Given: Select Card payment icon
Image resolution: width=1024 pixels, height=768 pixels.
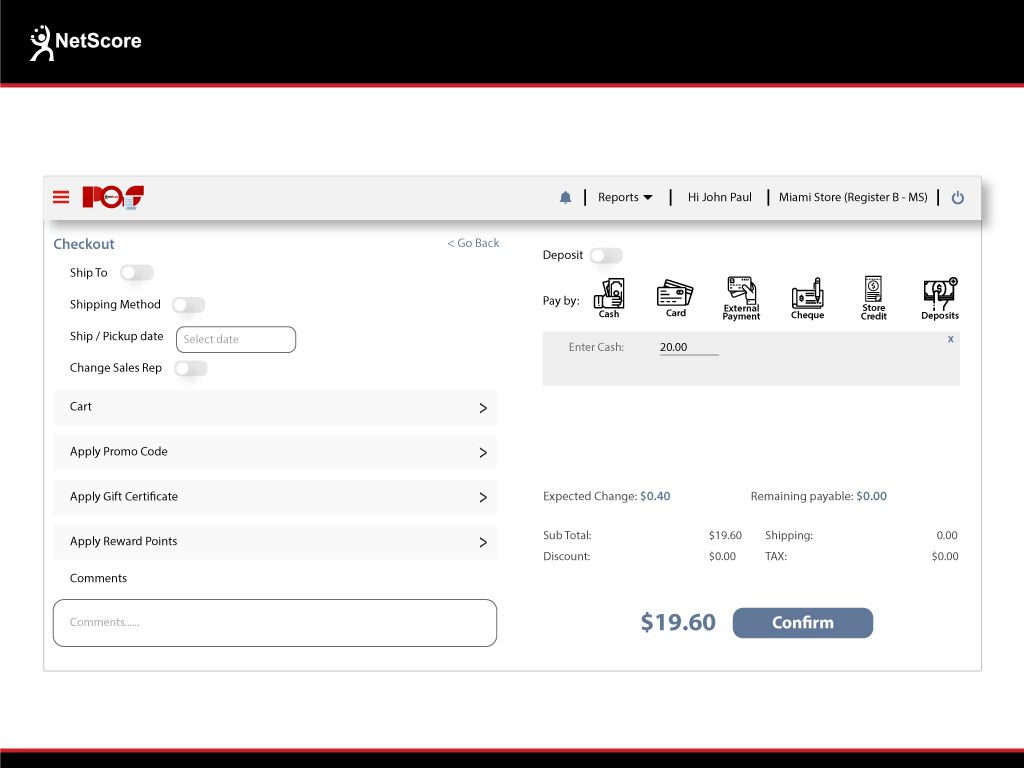Looking at the screenshot, I should click(x=675, y=297).
